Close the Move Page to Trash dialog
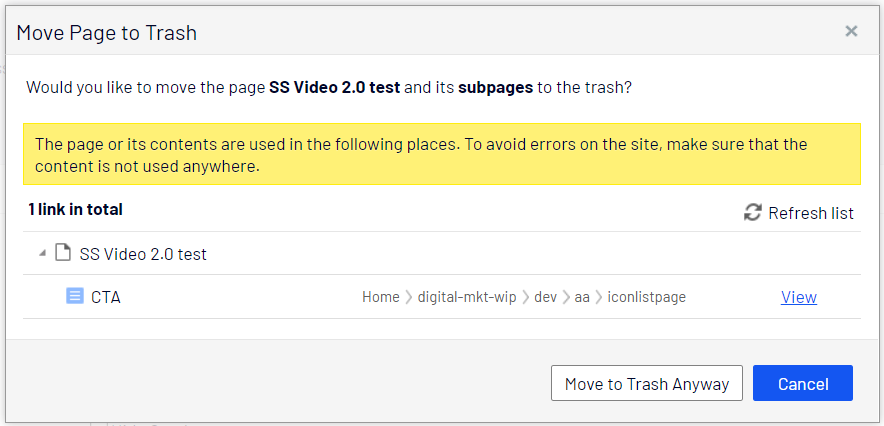884x426 pixels. click(x=851, y=31)
